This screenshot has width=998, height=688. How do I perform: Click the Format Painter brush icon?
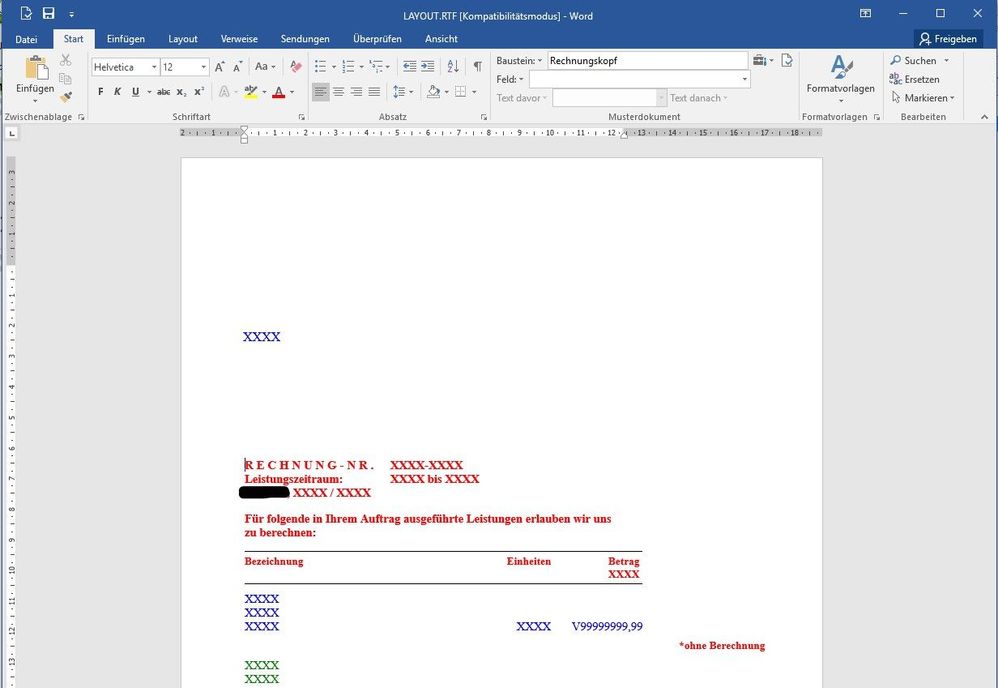pyautogui.click(x=66, y=97)
